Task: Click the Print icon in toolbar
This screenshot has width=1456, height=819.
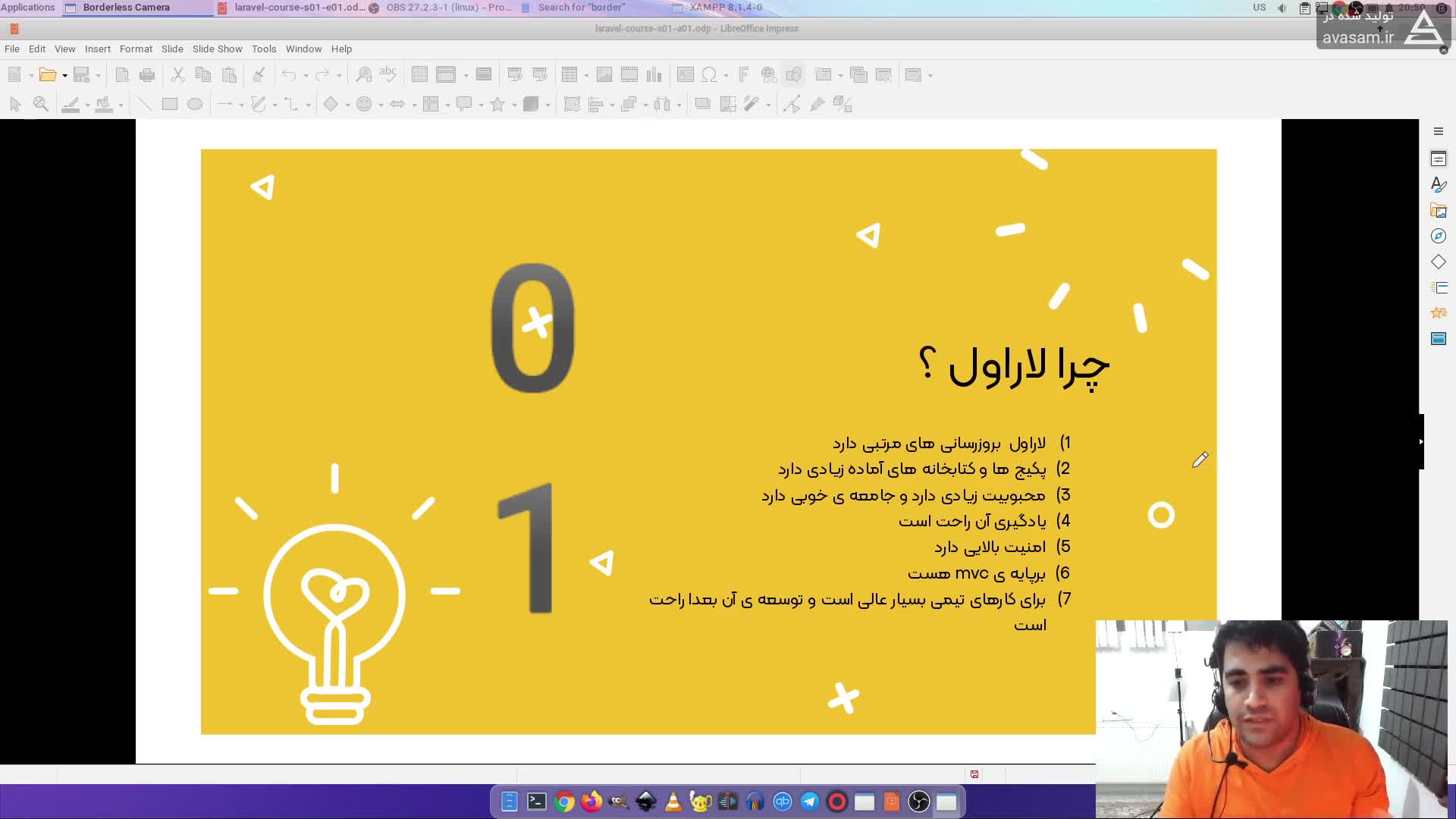Action: point(147,74)
